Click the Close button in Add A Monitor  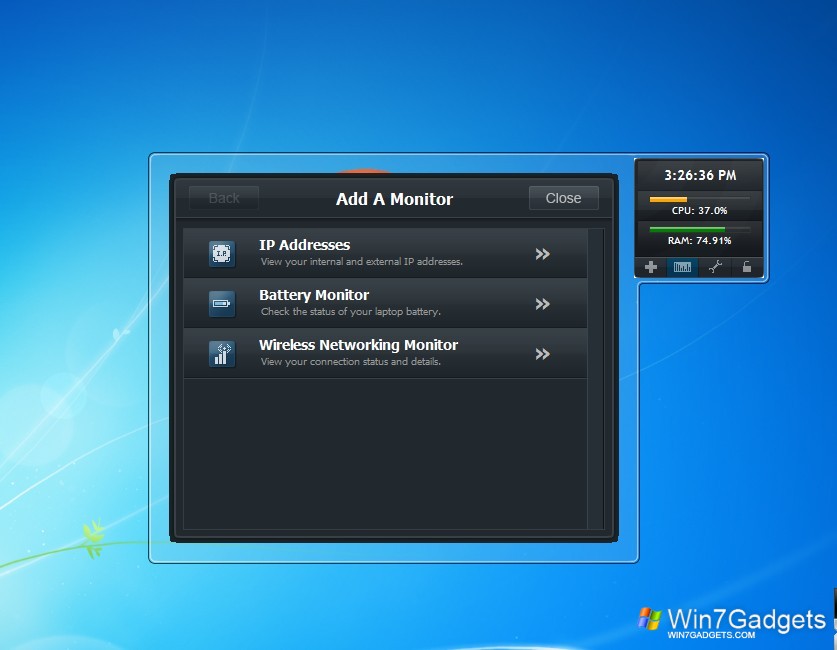[x=563, y=198]
